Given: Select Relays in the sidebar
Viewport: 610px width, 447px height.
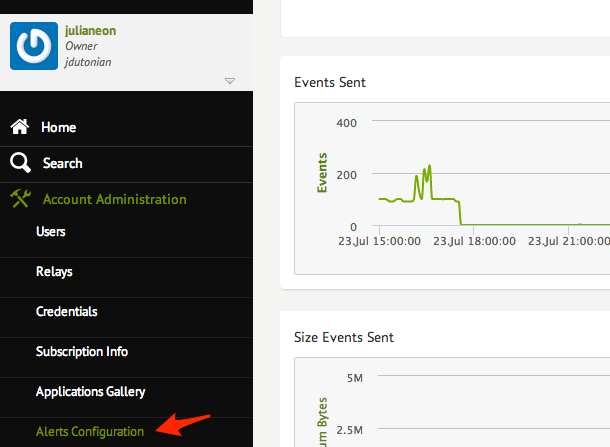Looking at the screenshot, I should pyautogui.click(x=54, y=272).
